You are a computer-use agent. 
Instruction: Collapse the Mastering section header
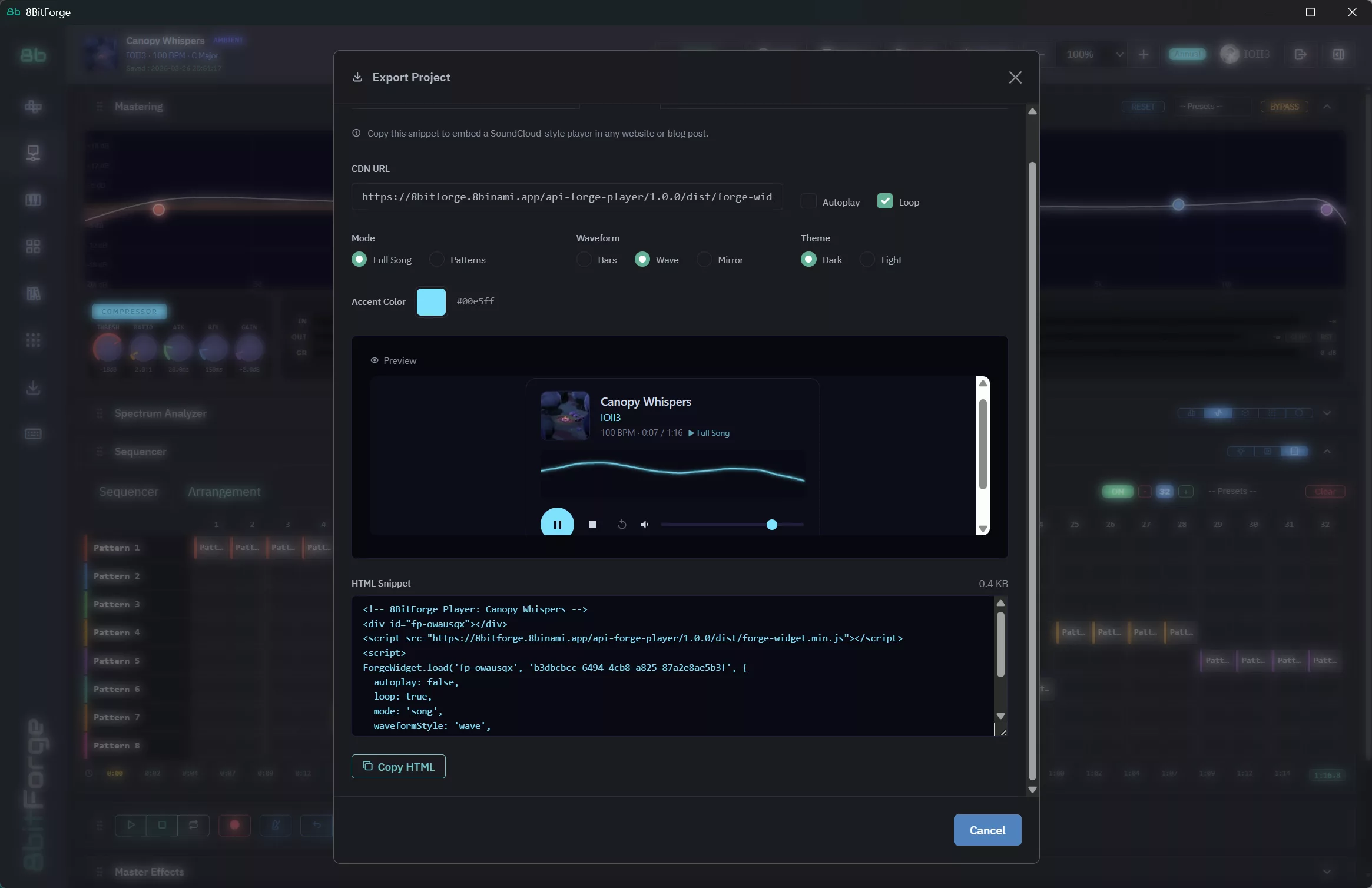[1328, 107]
